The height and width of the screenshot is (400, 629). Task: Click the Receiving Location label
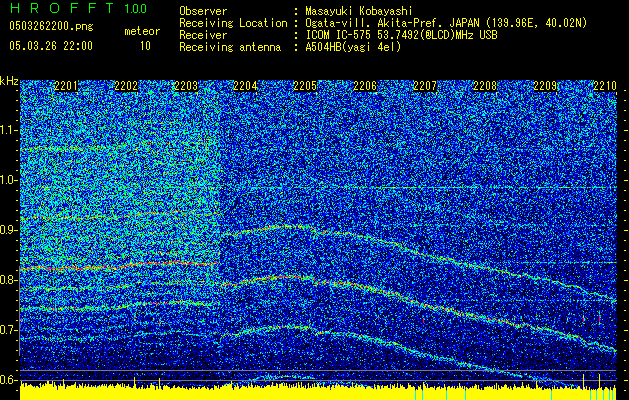click(233, 23)
